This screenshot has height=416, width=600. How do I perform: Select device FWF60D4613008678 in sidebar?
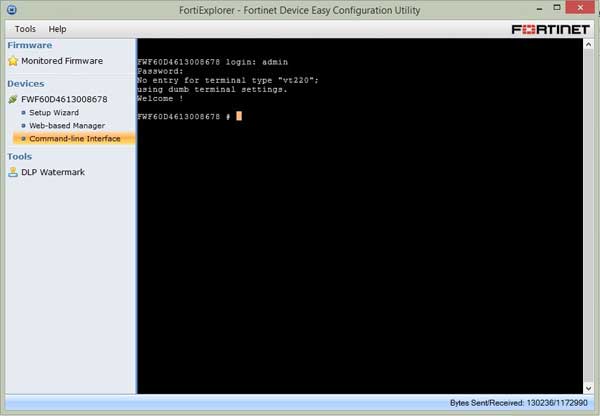point(64,99)
